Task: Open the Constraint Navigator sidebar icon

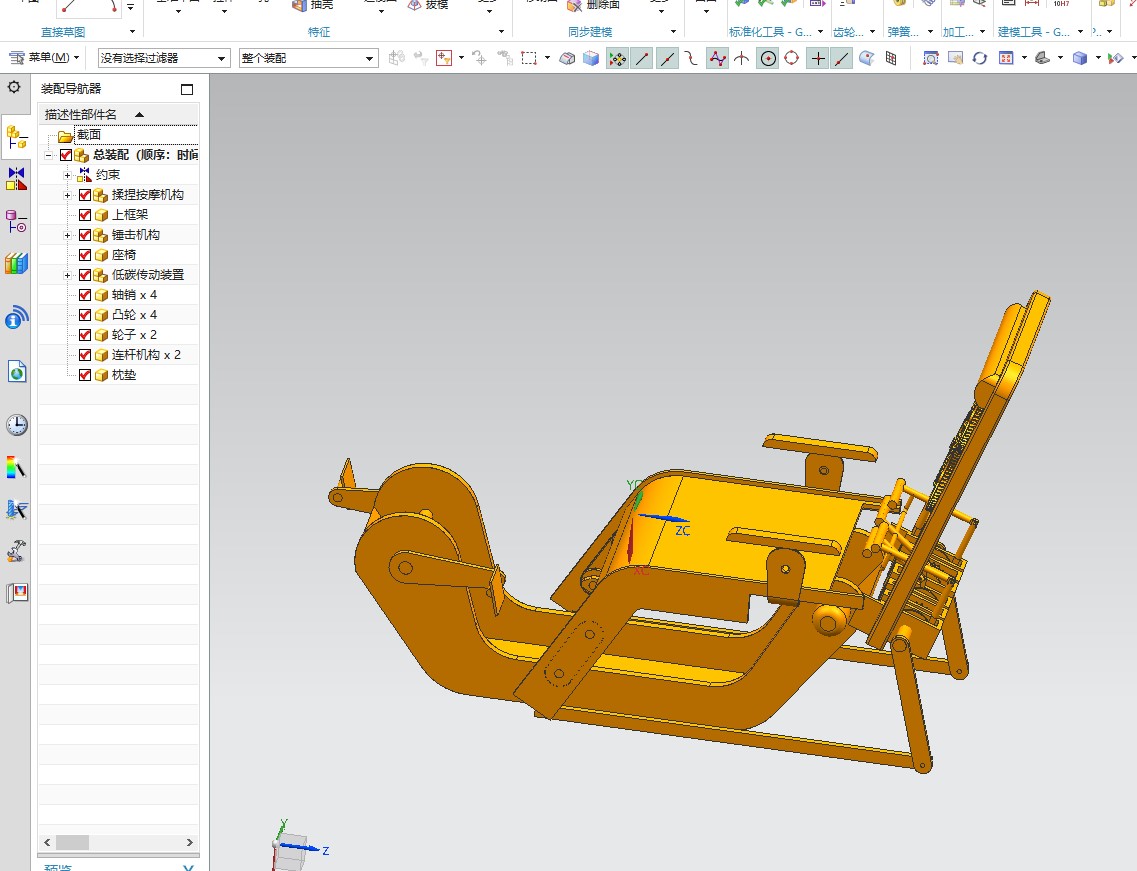Action: pos(16,178)
